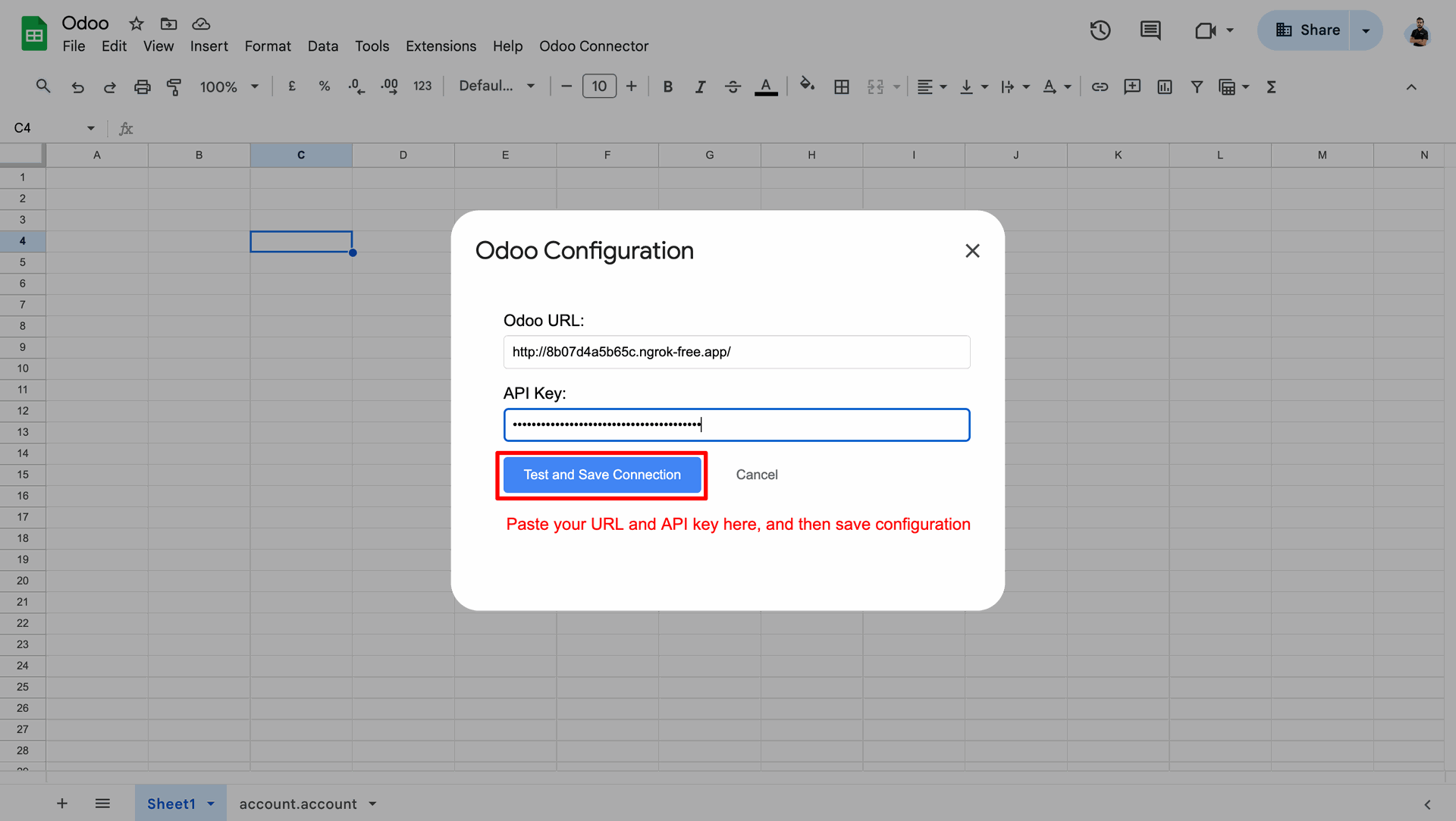Viewport: 1456px width, 821px height.
Task: Click the functions sigma icon
Action: [1271, 86]
